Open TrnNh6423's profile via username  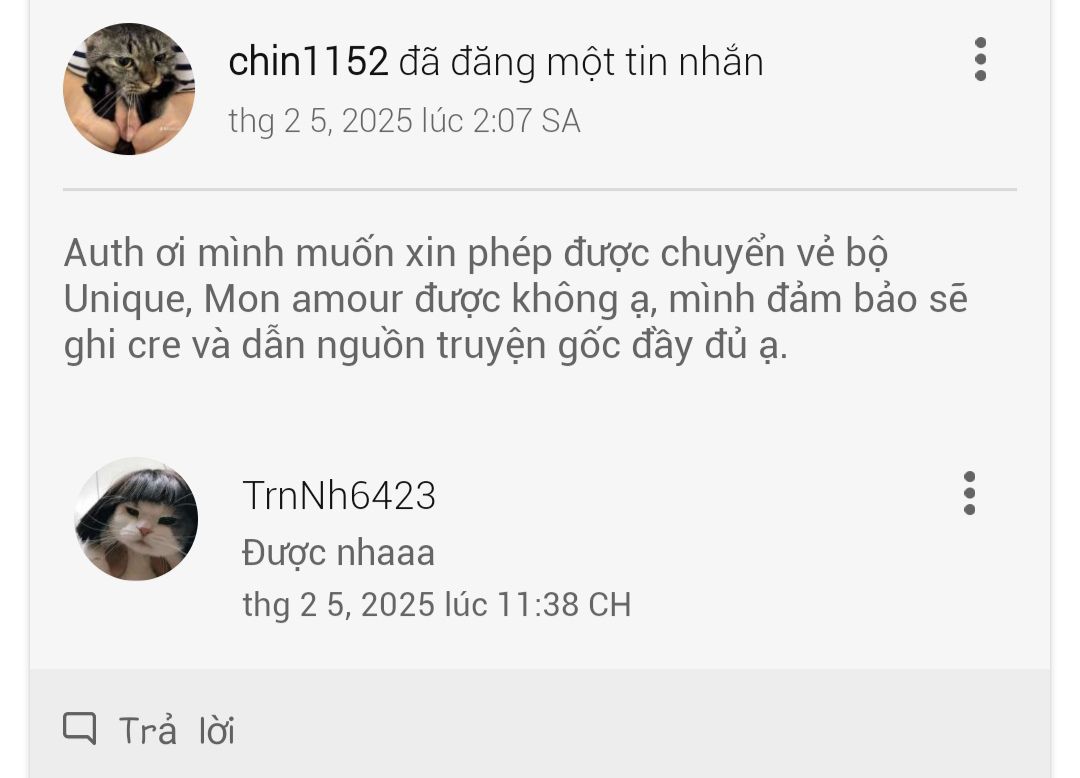339,495
